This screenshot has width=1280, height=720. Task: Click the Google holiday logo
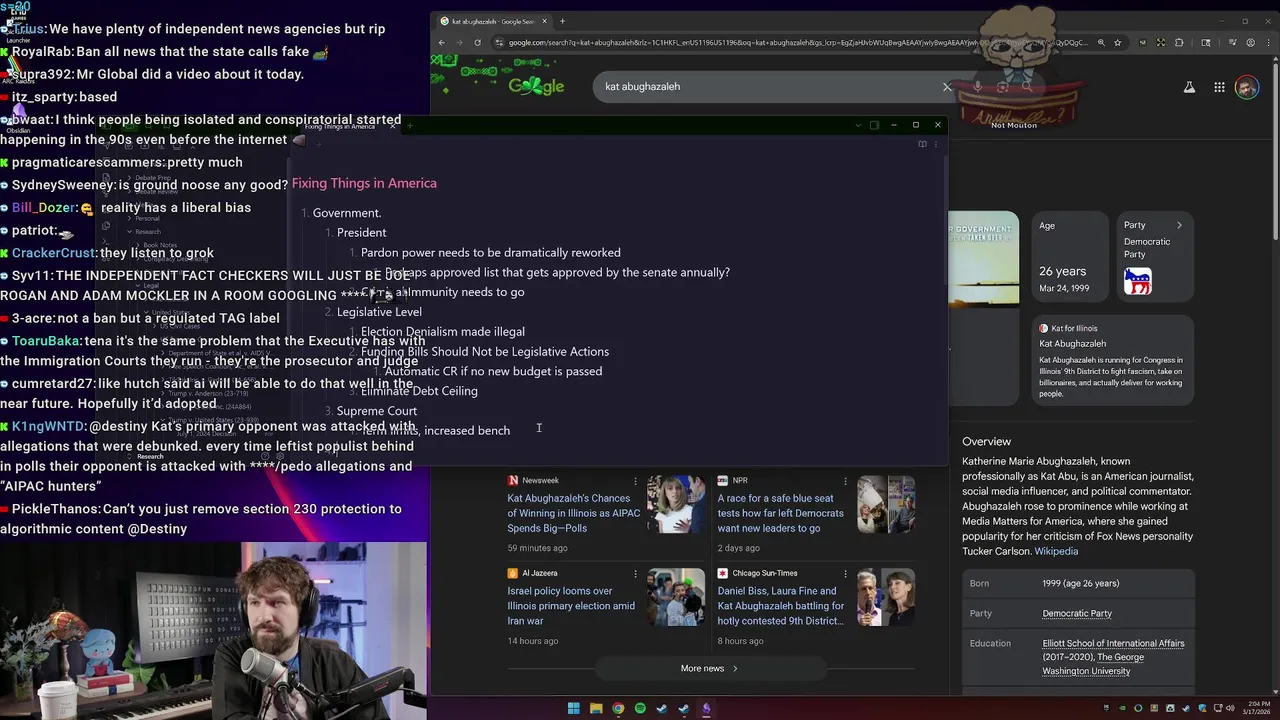(536, 86)
